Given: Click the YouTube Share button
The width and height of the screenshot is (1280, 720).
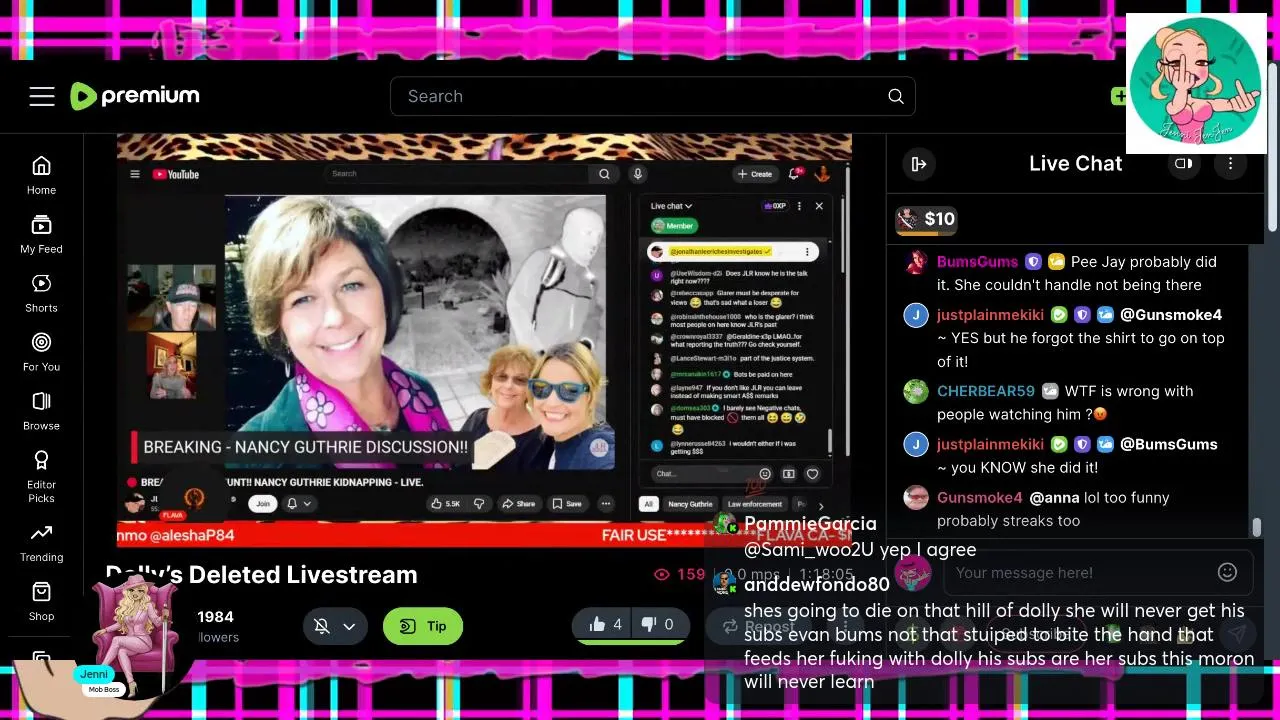Looking at the screenshot, I should (519, 504).
